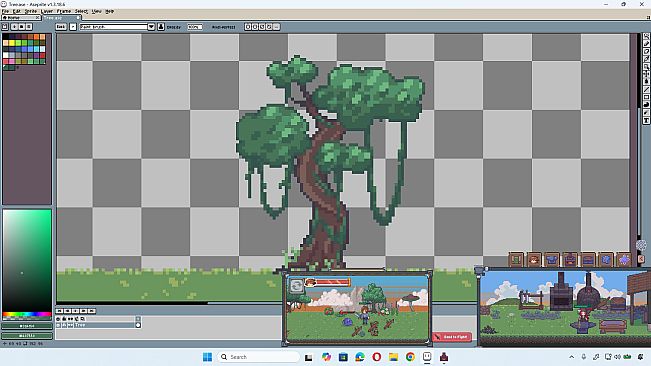Click the refresh icon in game preview
Screen dimensions: 651x366
[296, 285]
